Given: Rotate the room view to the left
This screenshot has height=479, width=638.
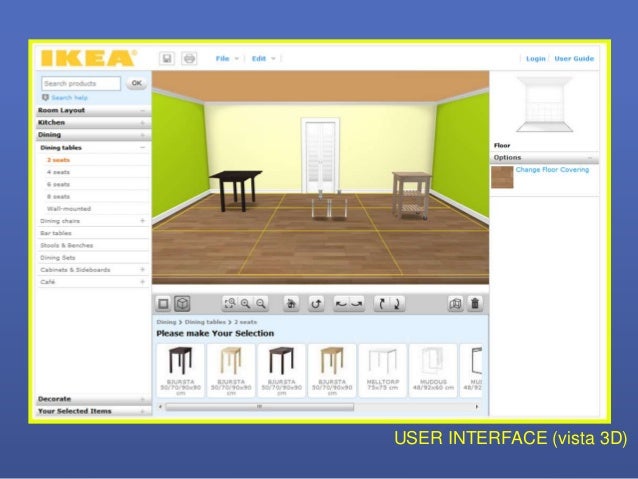Looking at the screenshot, I should [341, 304].
